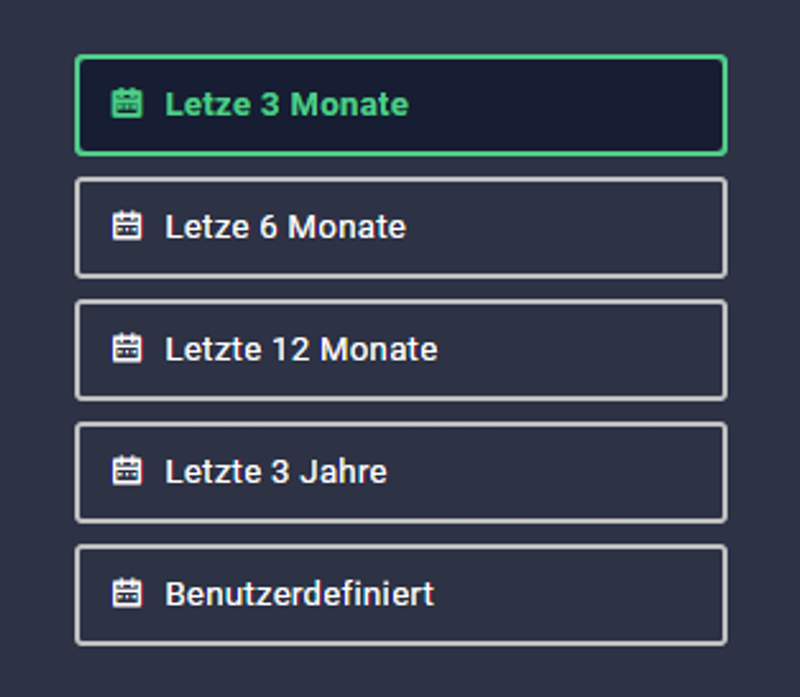Click the text label 'Letze 6 Monate'

click(x=286, y=227)
